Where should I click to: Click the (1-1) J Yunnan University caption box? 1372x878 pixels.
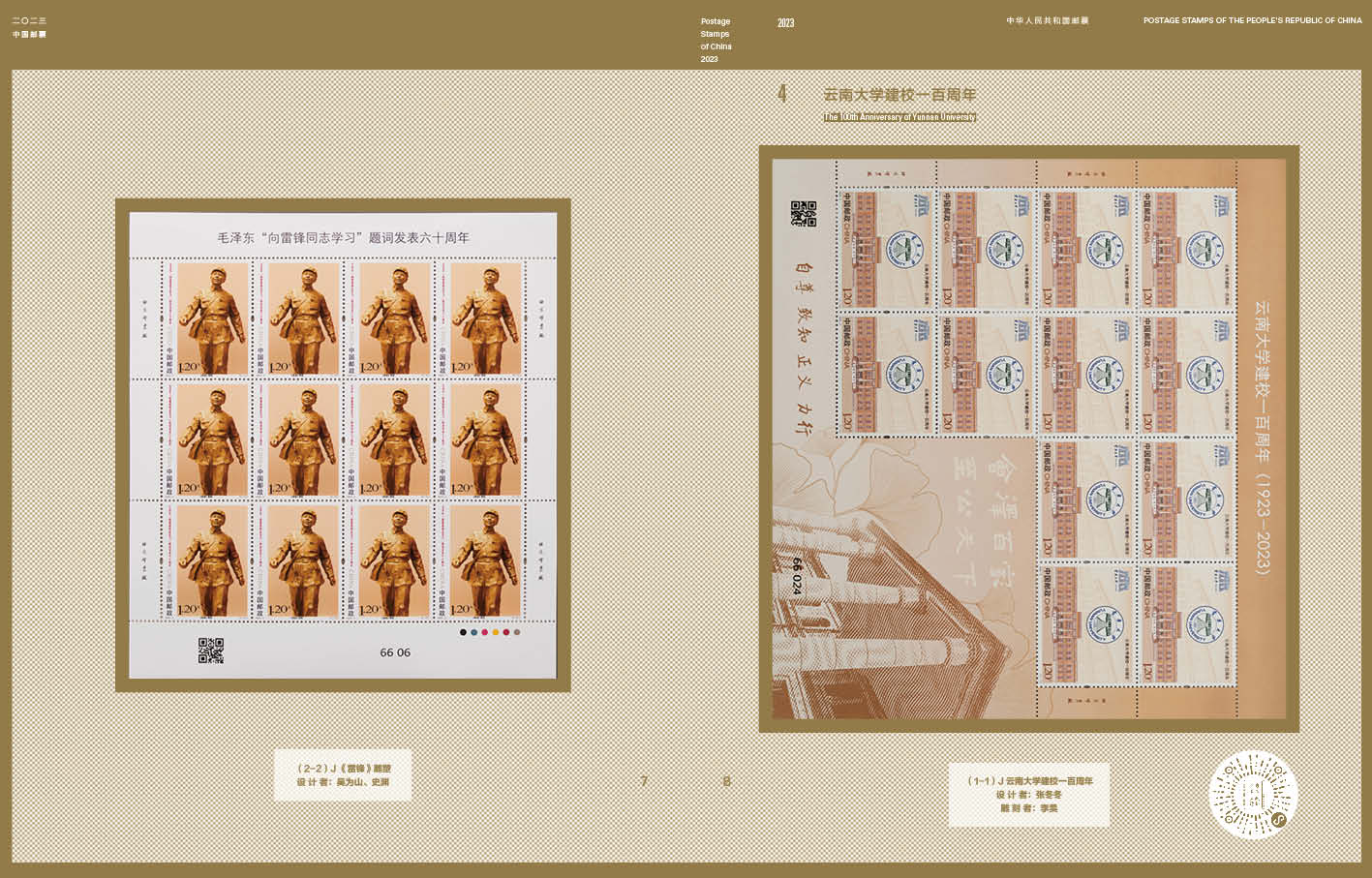pos(1028,794)
